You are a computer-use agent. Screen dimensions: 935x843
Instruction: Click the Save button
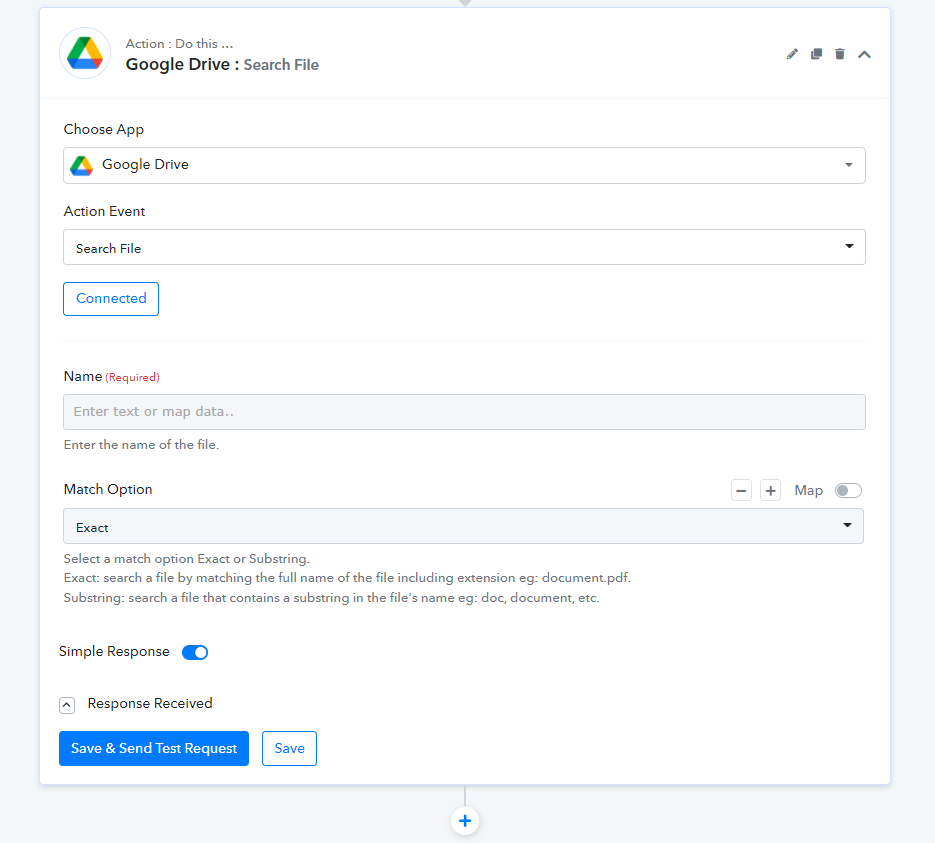pos(289,748)
